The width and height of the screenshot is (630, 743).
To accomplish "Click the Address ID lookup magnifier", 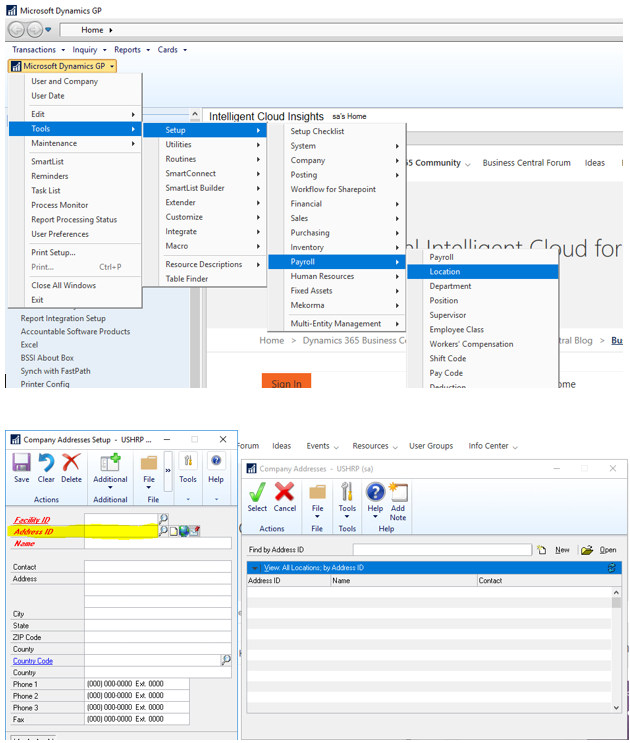I will (x=163, y=530).
